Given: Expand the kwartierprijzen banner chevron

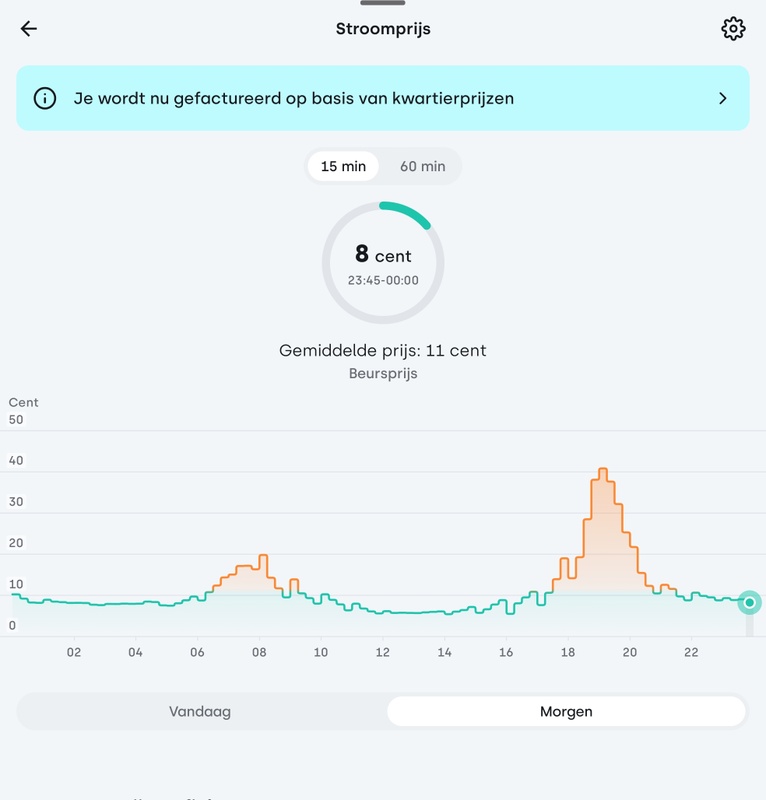Looking at the screenshot, I should tap(723, 98).
